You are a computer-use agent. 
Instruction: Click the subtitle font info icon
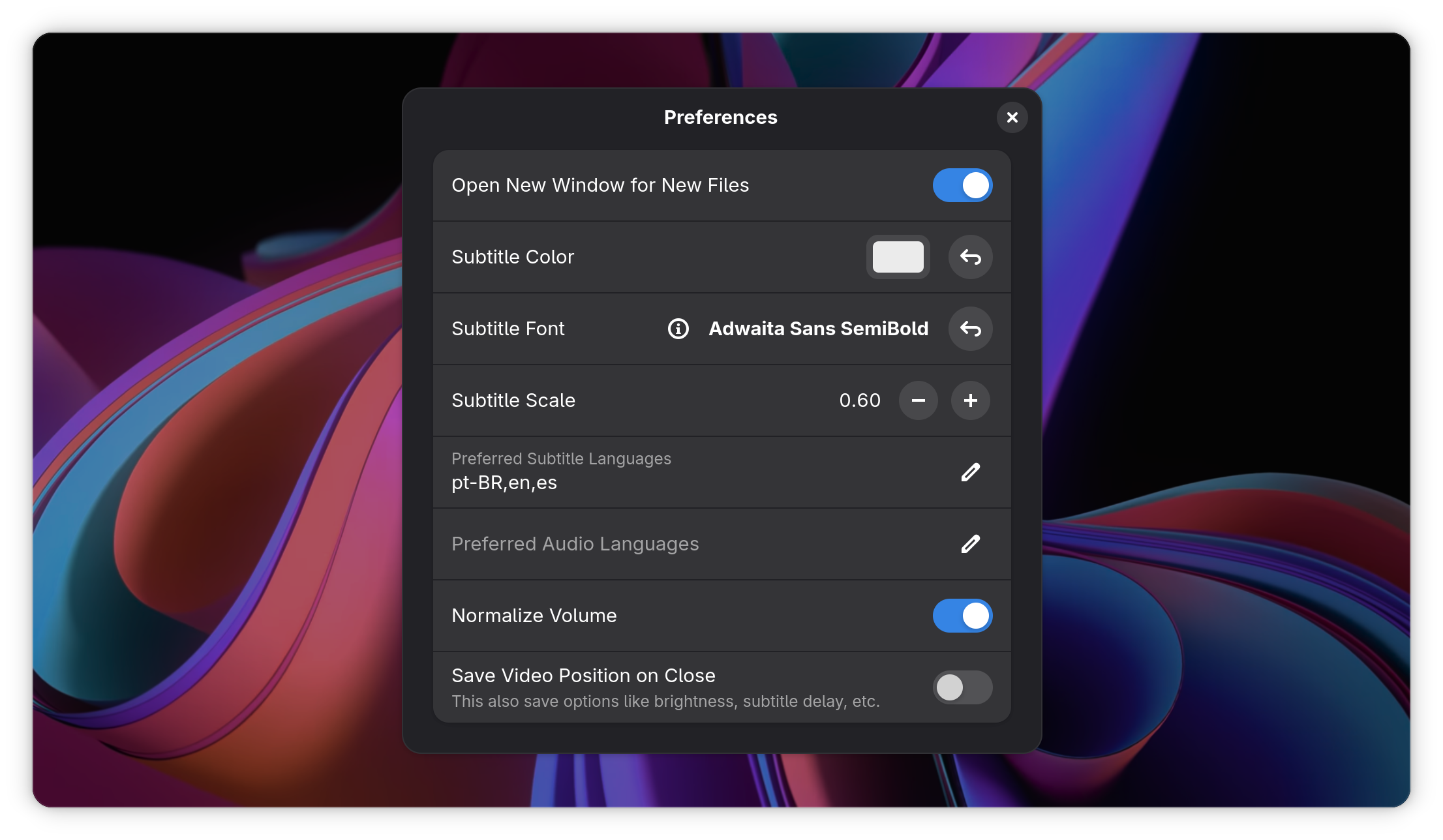[678, 329]
